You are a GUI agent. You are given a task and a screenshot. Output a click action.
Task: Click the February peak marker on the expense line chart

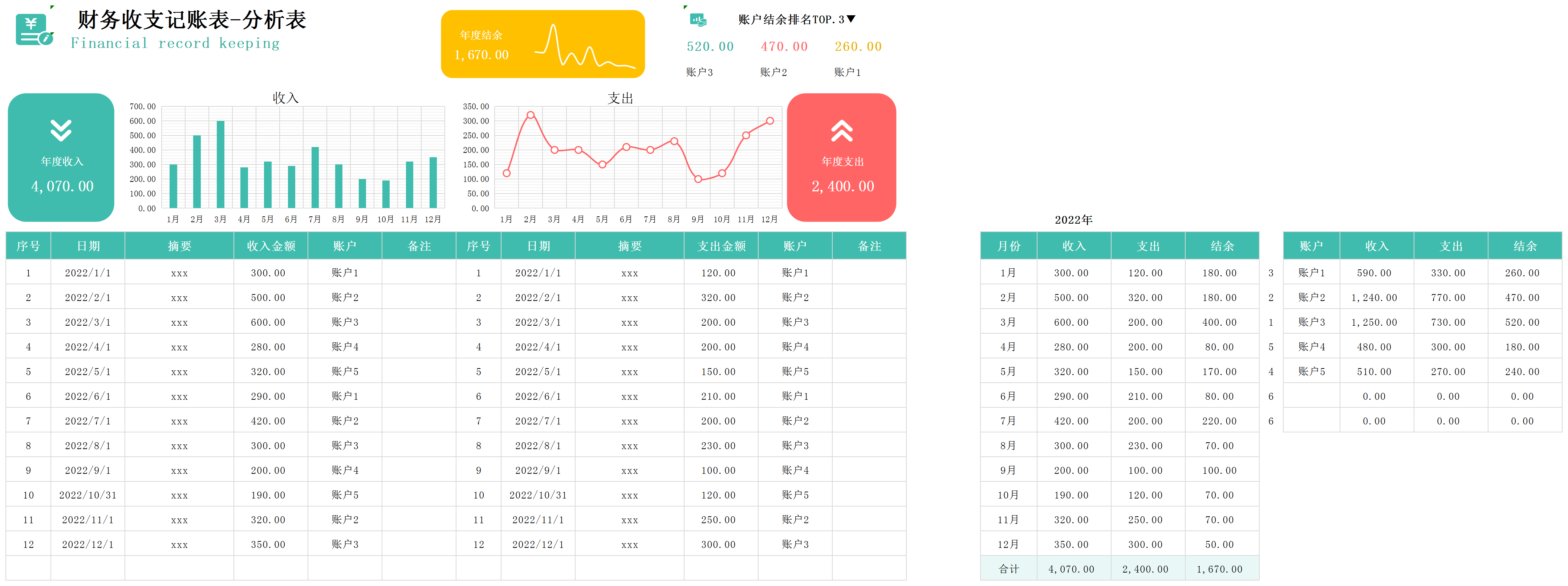coord(530,115)
